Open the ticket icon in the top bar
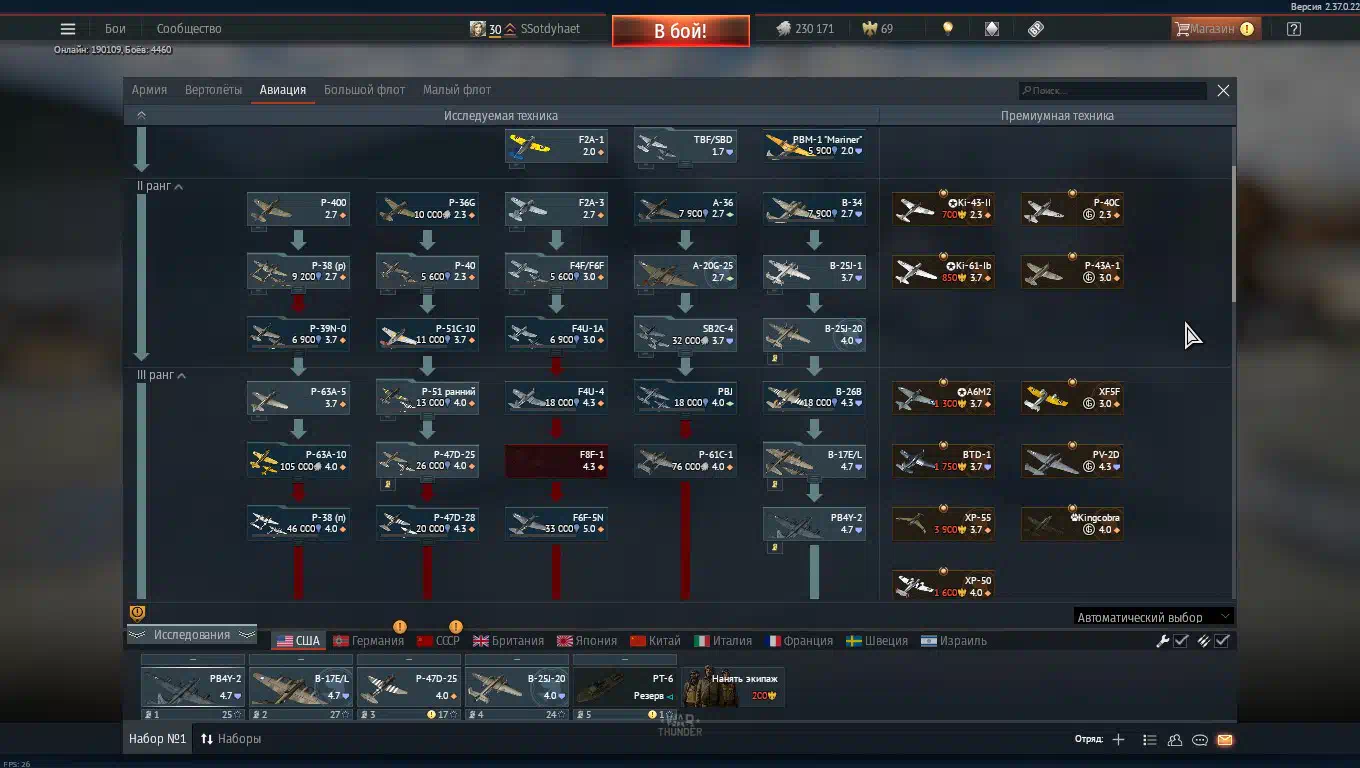1360x768 pixels. [x=1036, y=29]
